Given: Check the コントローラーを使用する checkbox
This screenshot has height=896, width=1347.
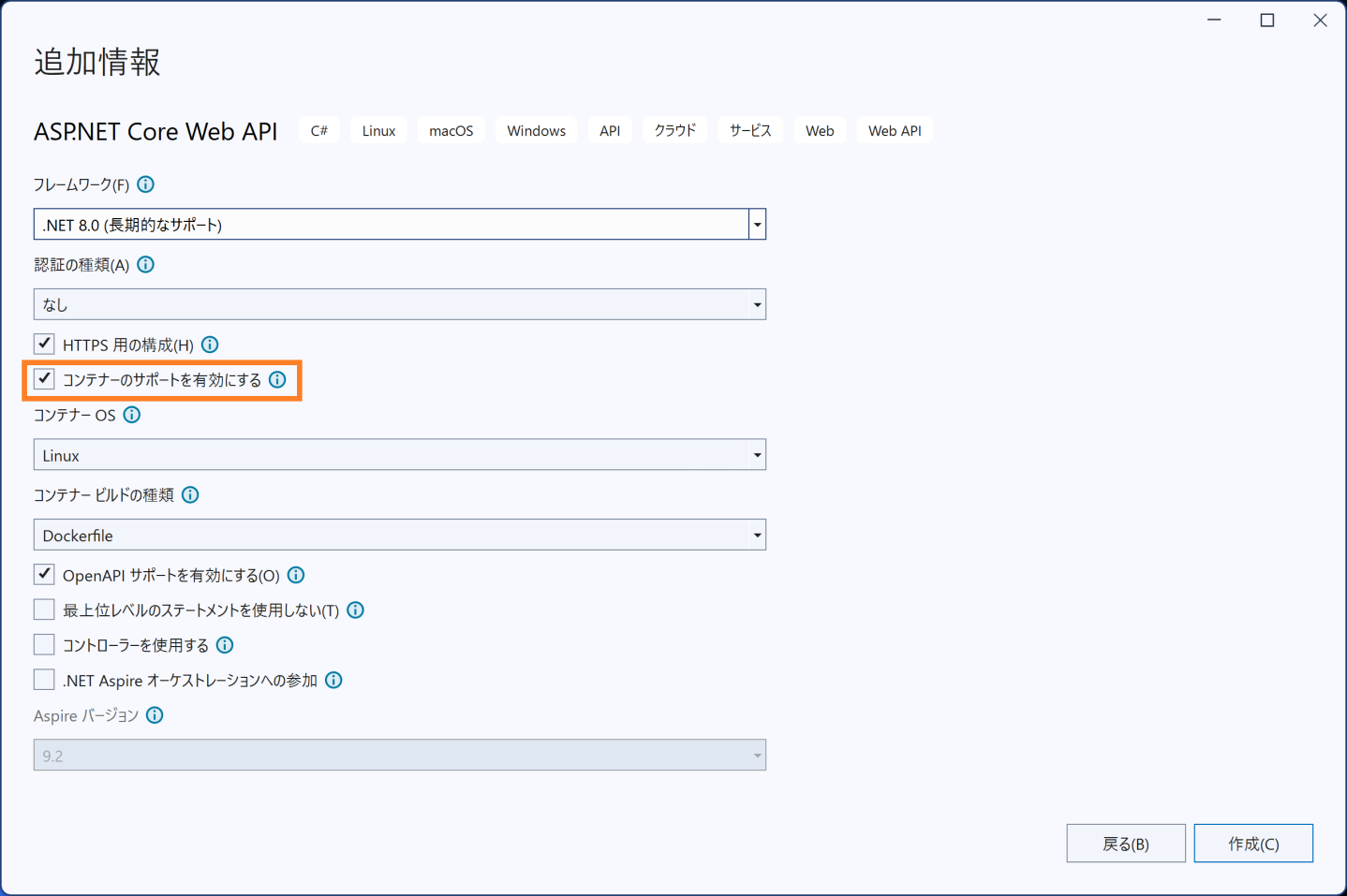Looking at the screenshot, I should click(44, 644).
